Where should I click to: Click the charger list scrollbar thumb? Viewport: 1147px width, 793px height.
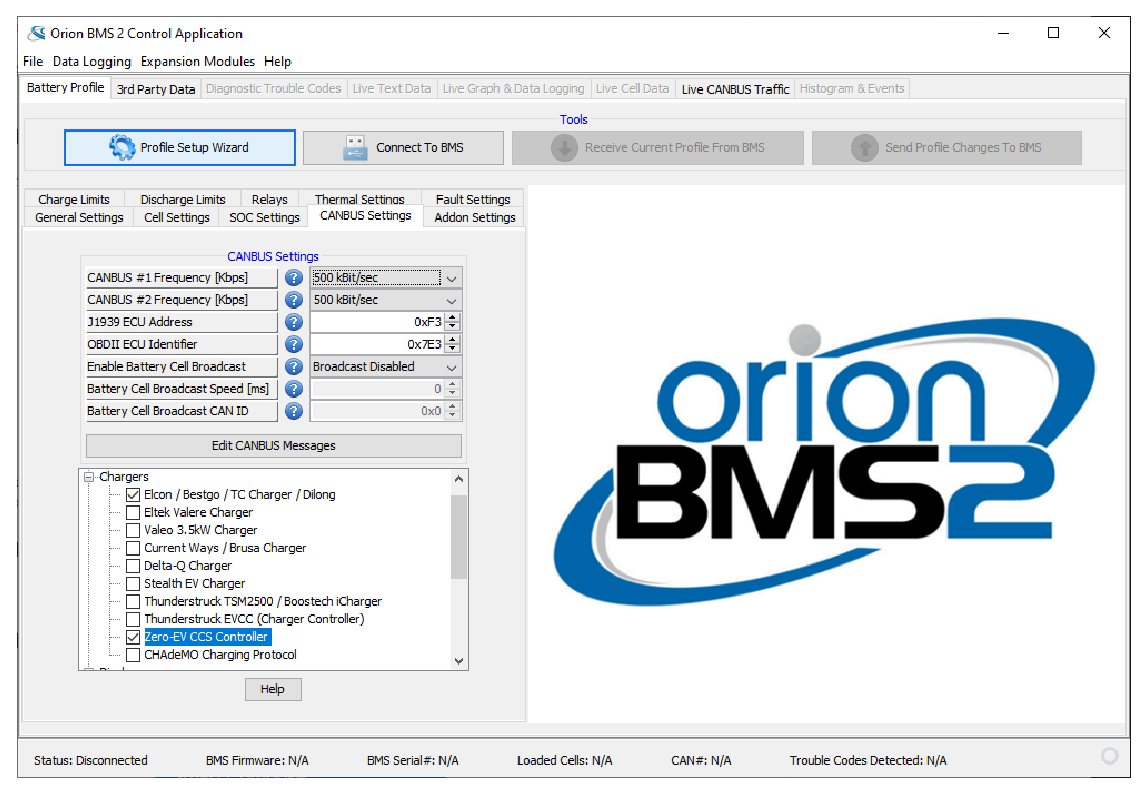point(459,536)
